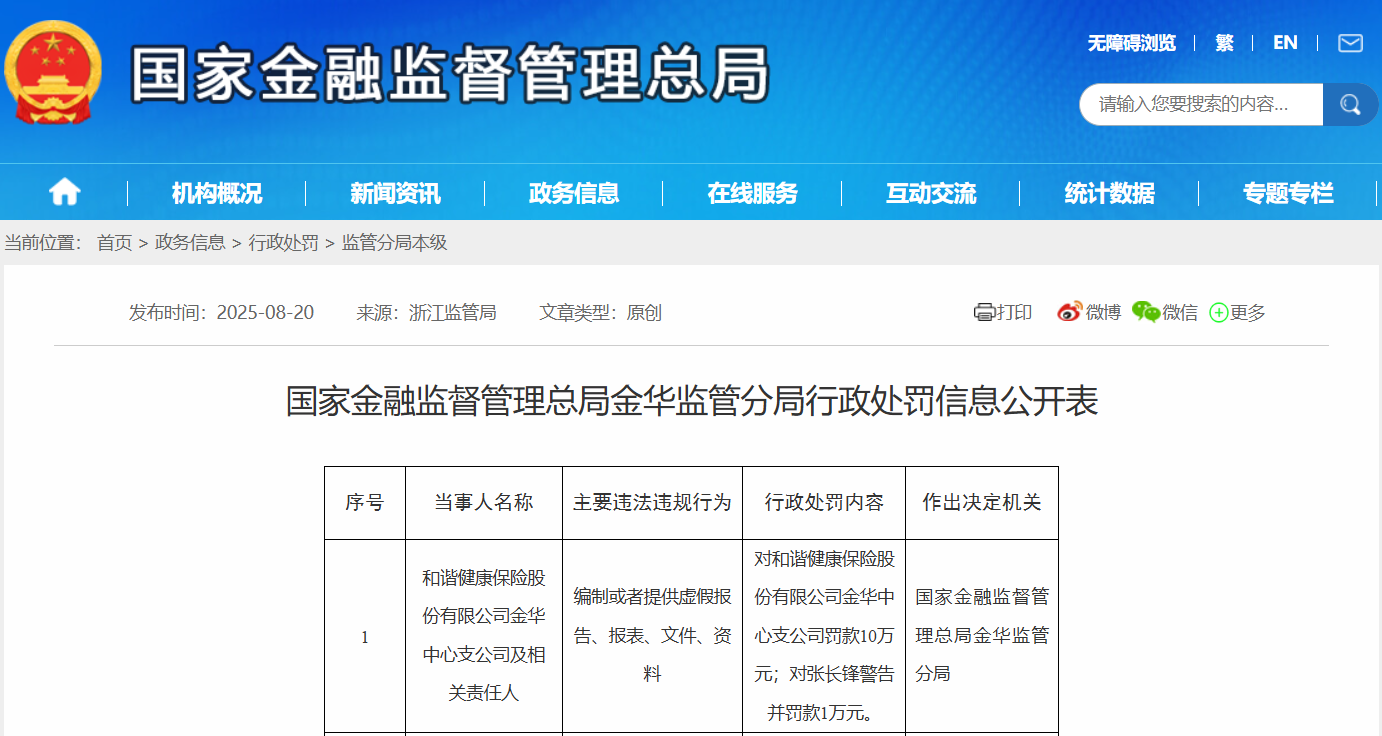Screen dimensions: 1382x736
Task: Click the 作出决定机关 column header
Action: pos(982,503)
